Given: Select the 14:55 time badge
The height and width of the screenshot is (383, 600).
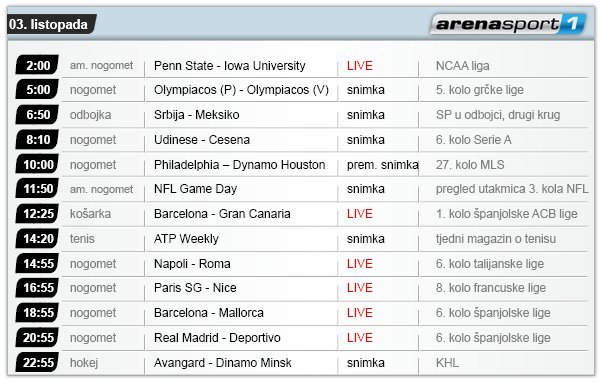Looking at the screenshot, I should [37, 263].
